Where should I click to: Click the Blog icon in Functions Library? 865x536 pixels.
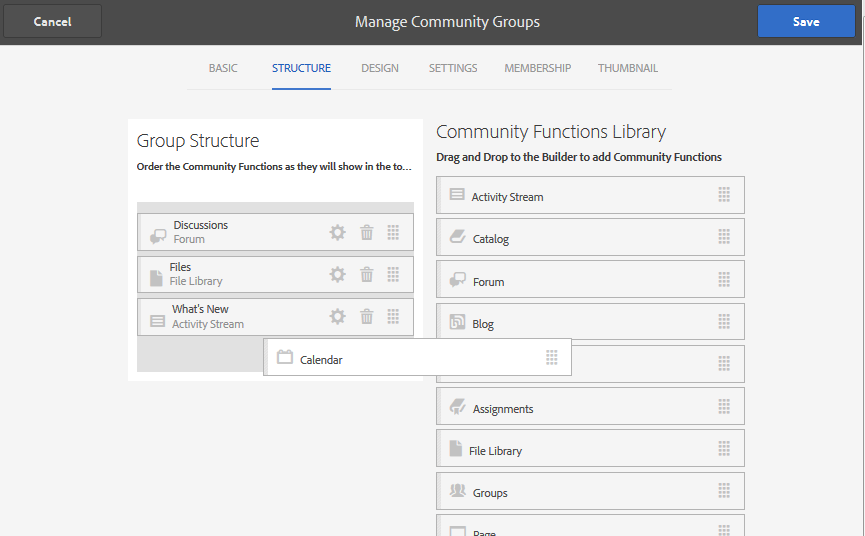click(x=457, y=321)
